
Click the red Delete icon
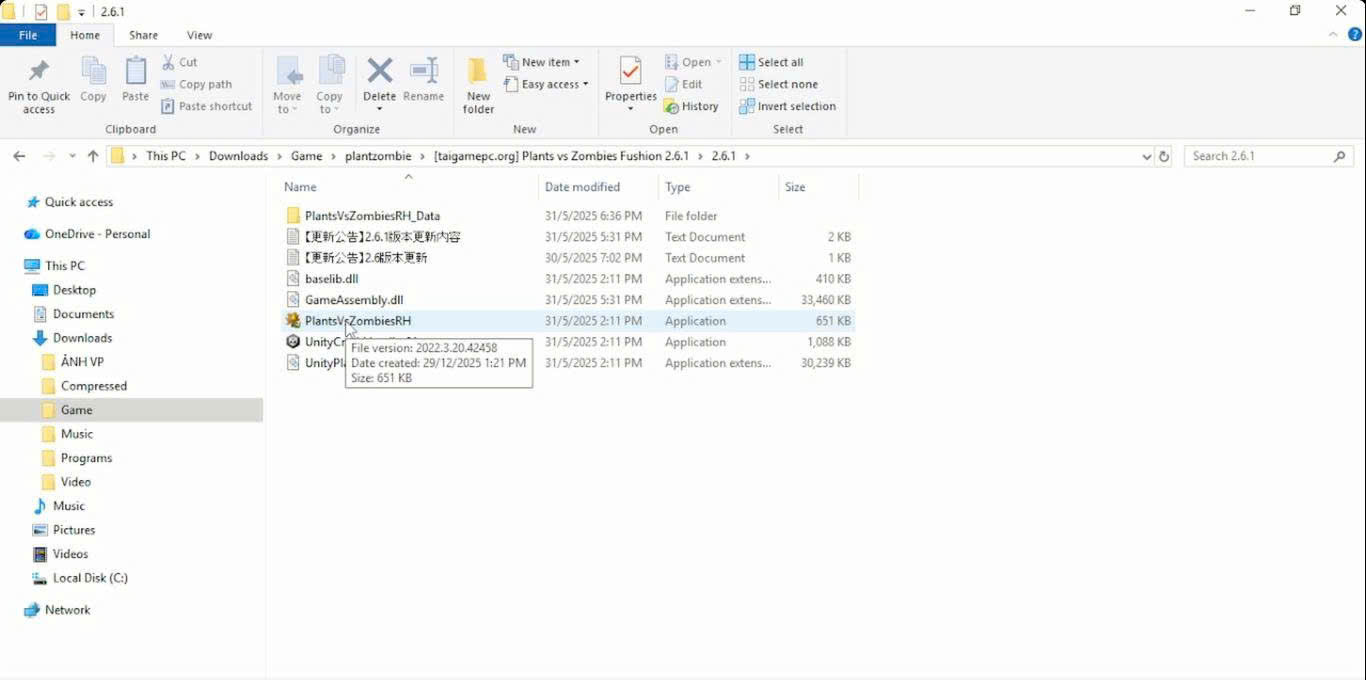click(379, 72)
